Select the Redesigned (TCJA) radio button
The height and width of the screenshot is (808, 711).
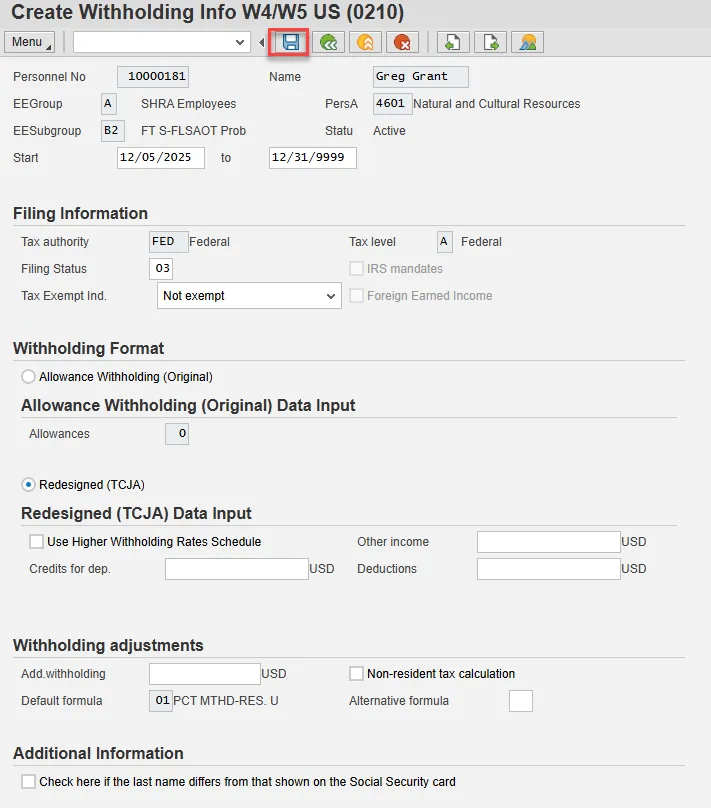coord(28,485)
